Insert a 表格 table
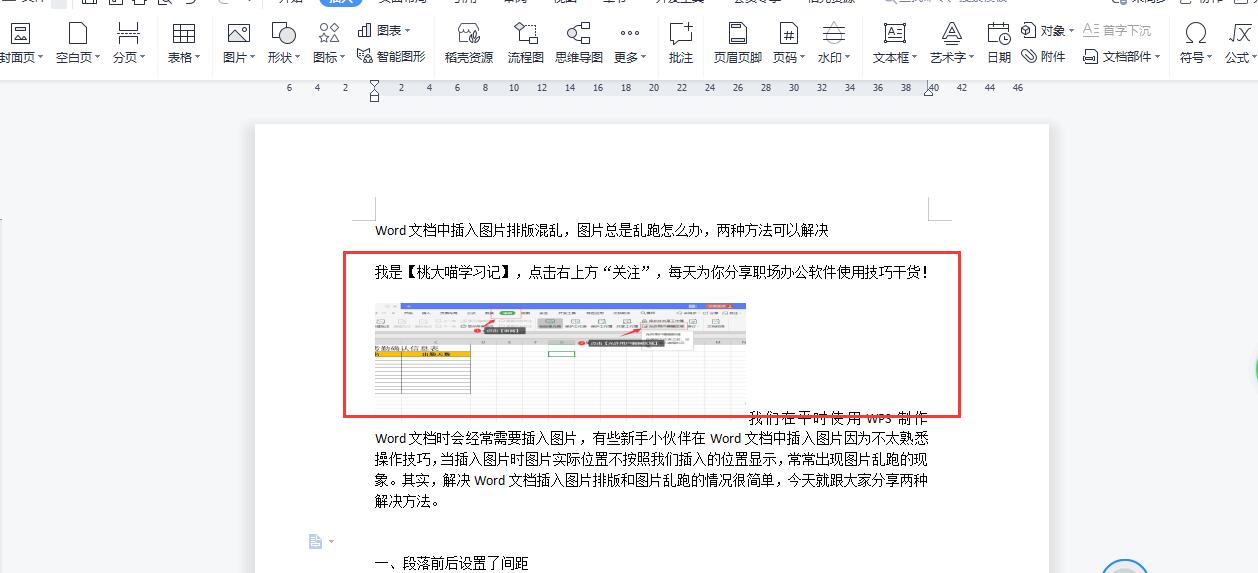 click(184, 44)
